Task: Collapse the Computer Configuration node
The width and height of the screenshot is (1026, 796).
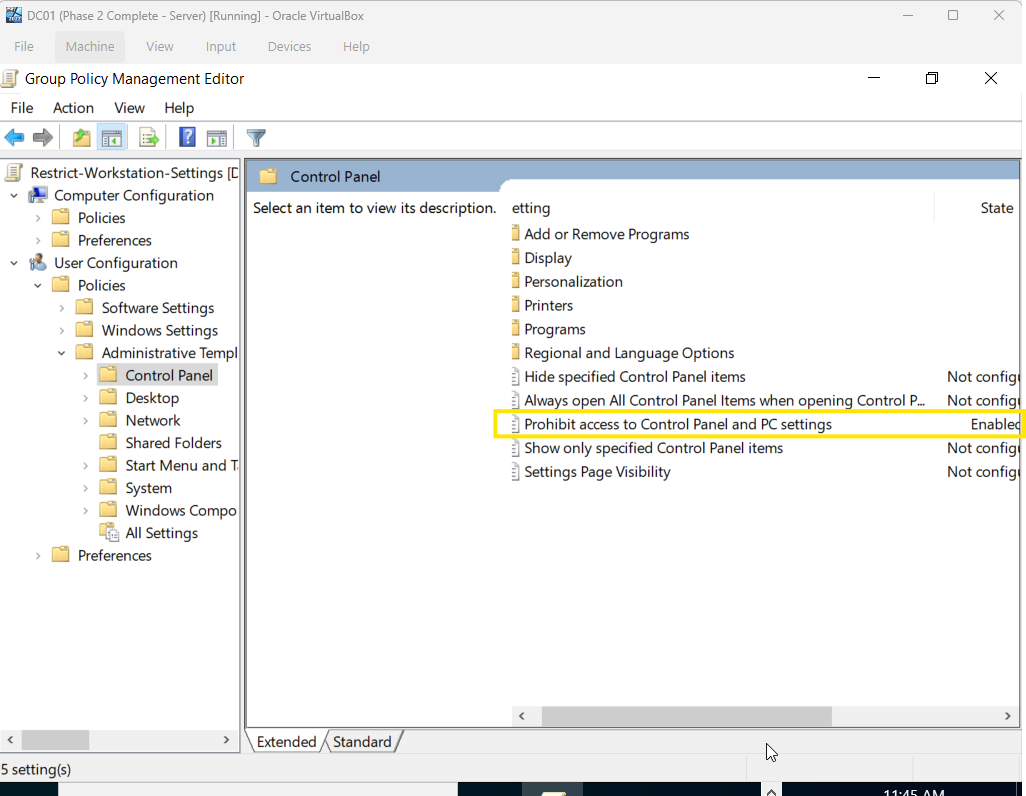Action: click(14, 195)
